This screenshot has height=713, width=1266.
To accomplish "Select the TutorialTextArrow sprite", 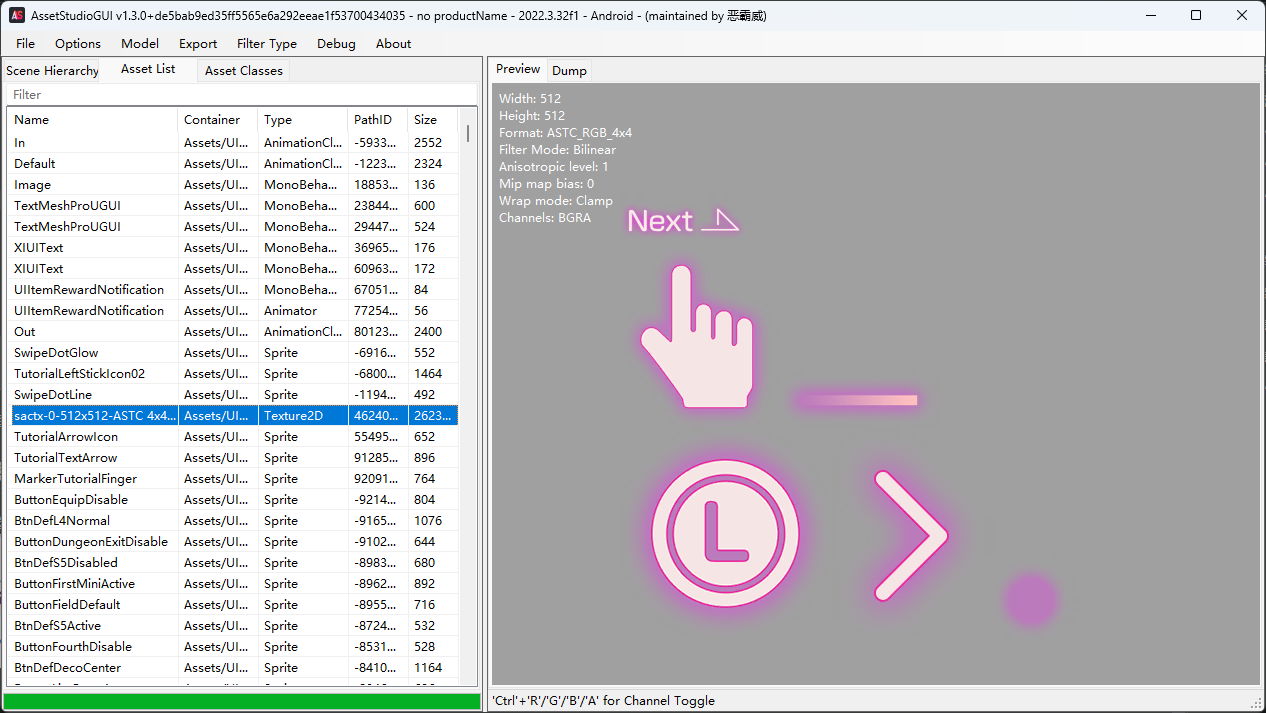I will click(235, 458).
